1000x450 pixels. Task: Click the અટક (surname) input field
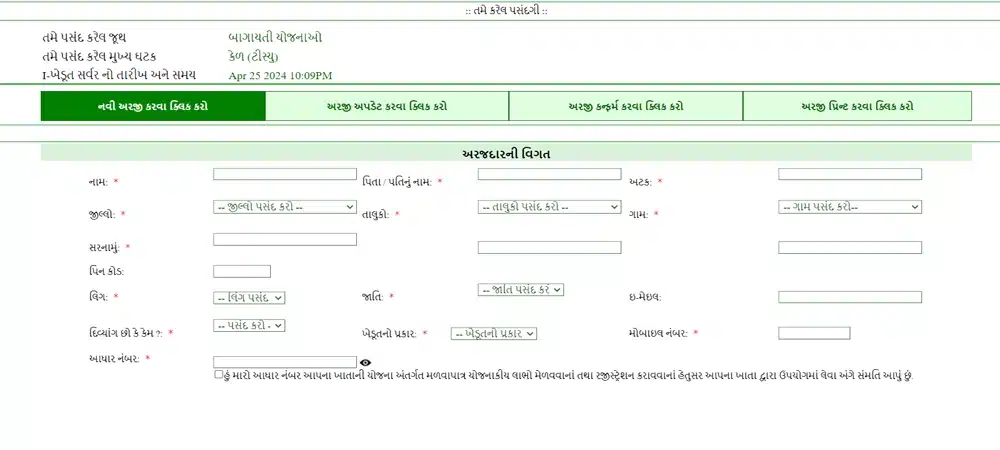849,174
